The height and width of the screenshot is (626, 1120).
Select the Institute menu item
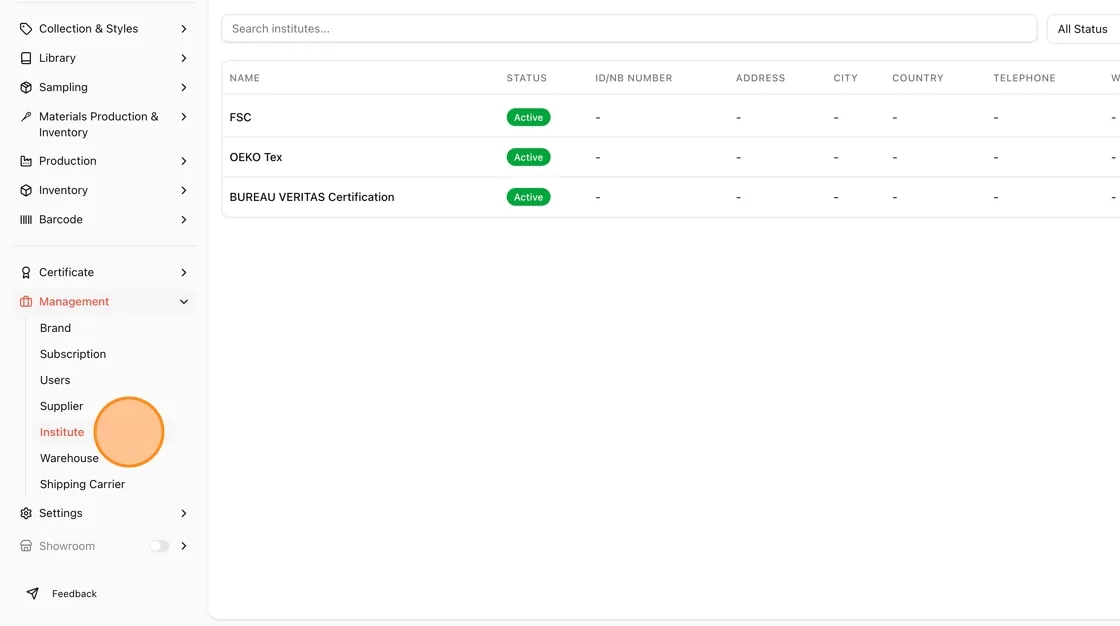click(x=62, y=432)
